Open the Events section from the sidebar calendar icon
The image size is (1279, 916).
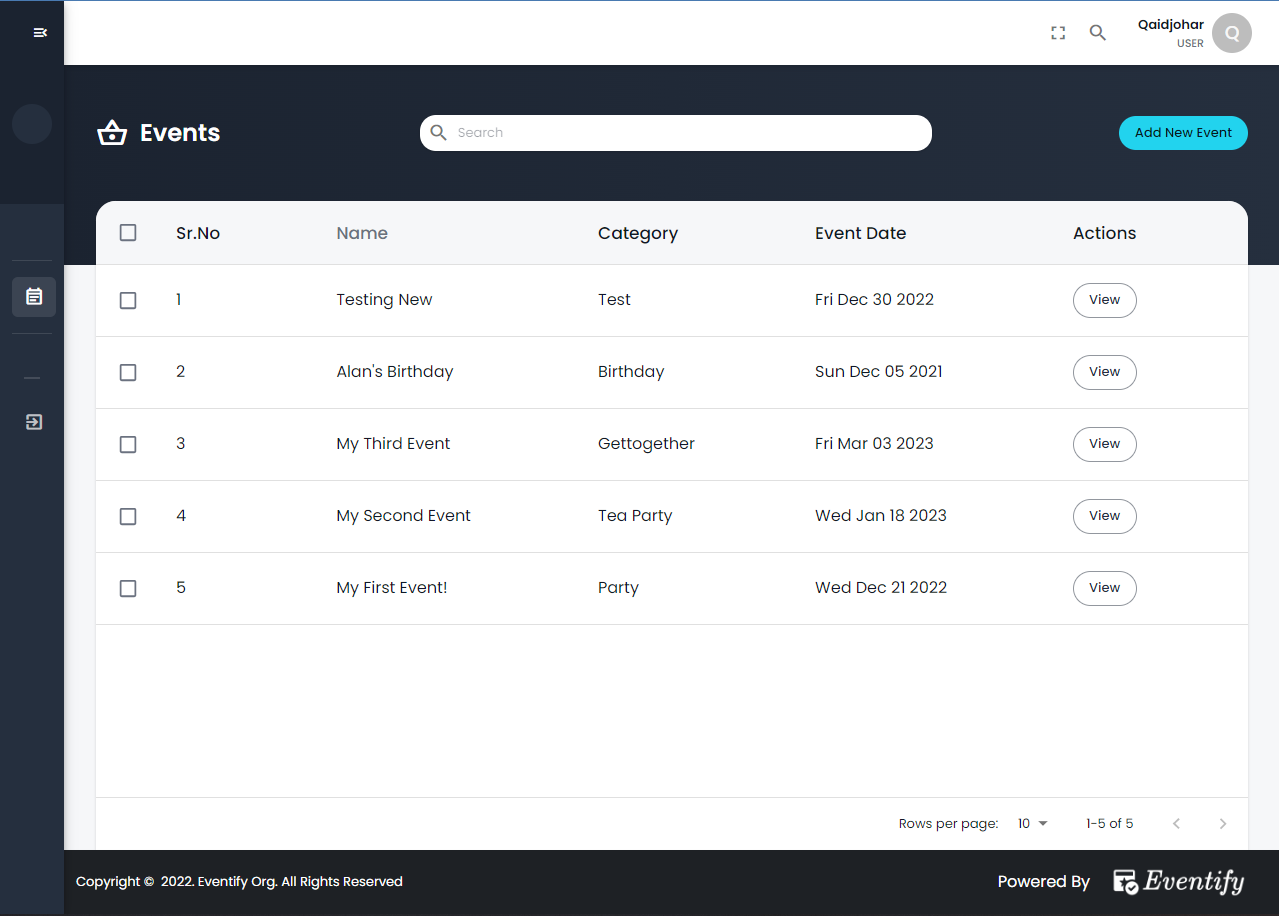point(33,296)
